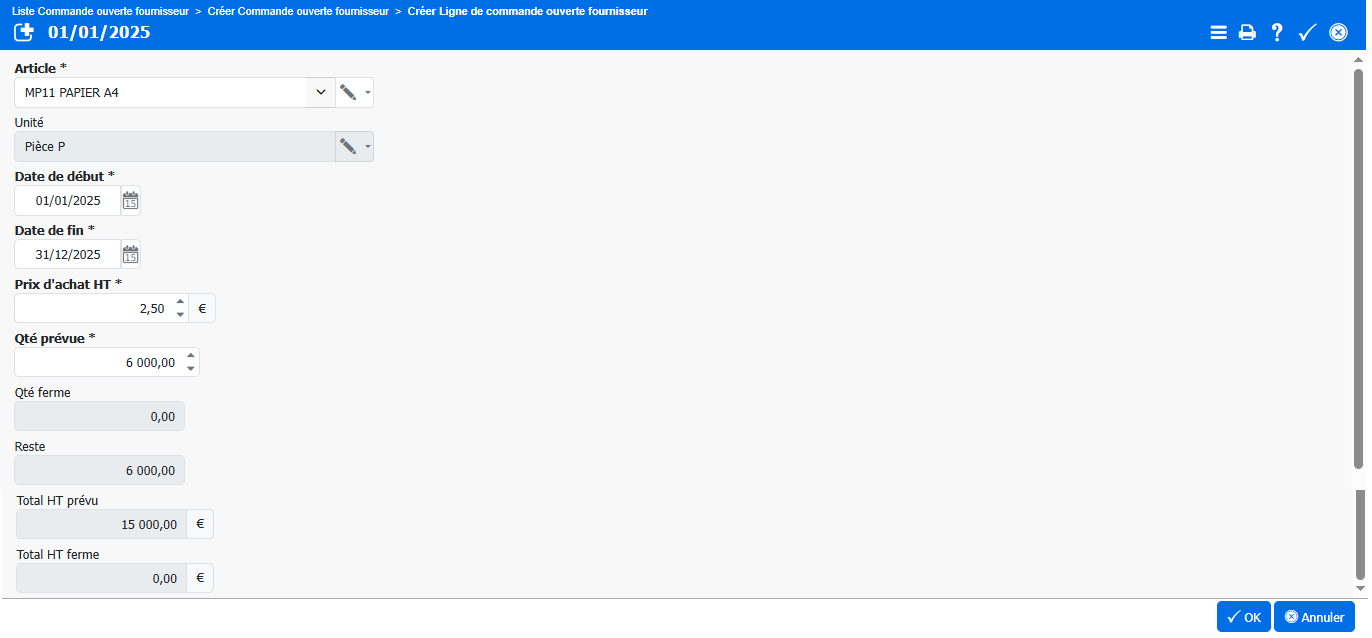Open small arrow next to Unité pencil

click(368, 147)
